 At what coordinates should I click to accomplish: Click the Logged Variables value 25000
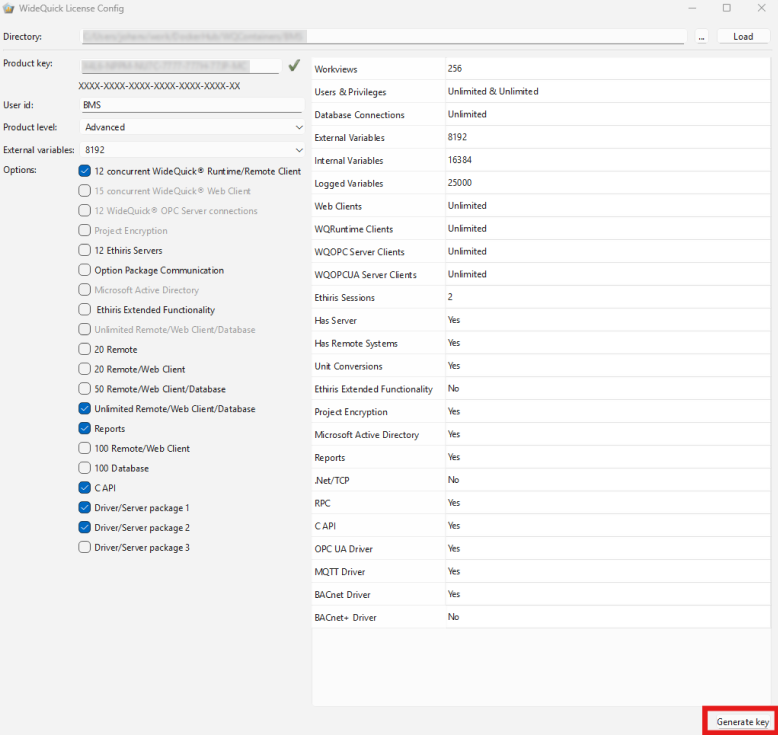[x=459, y=183]
